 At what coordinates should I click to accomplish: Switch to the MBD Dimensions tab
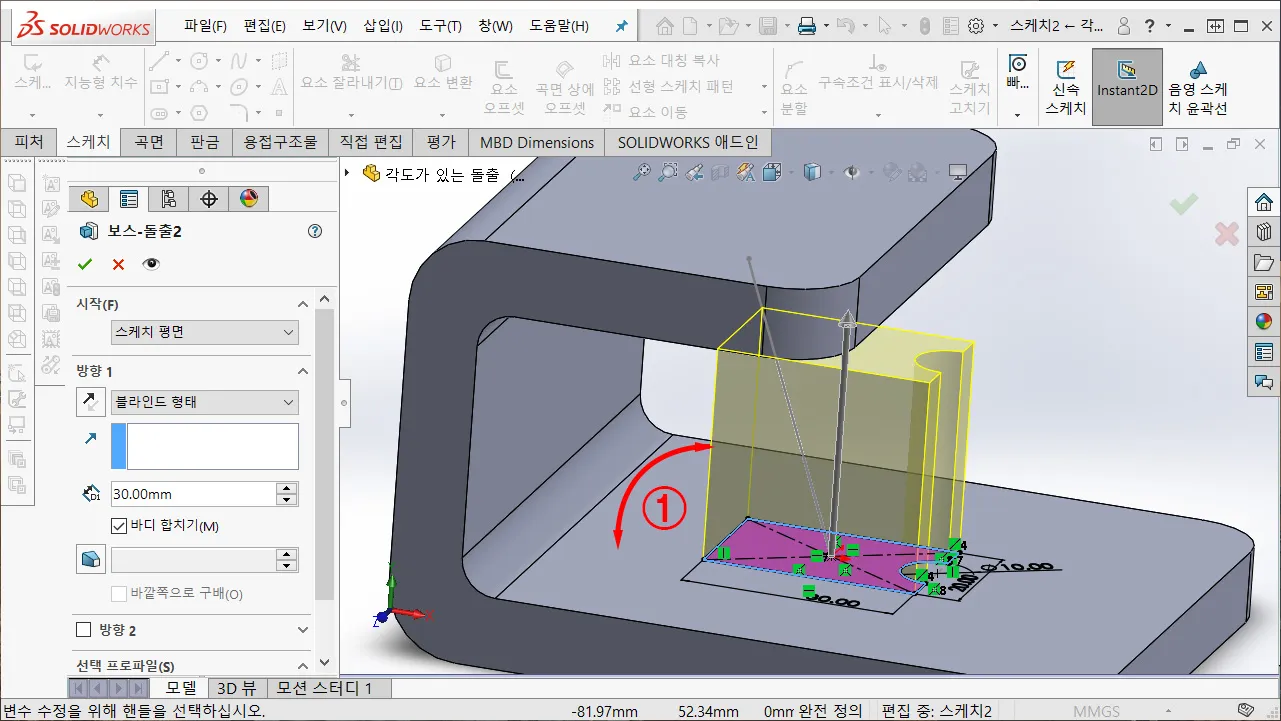[537, 143]
